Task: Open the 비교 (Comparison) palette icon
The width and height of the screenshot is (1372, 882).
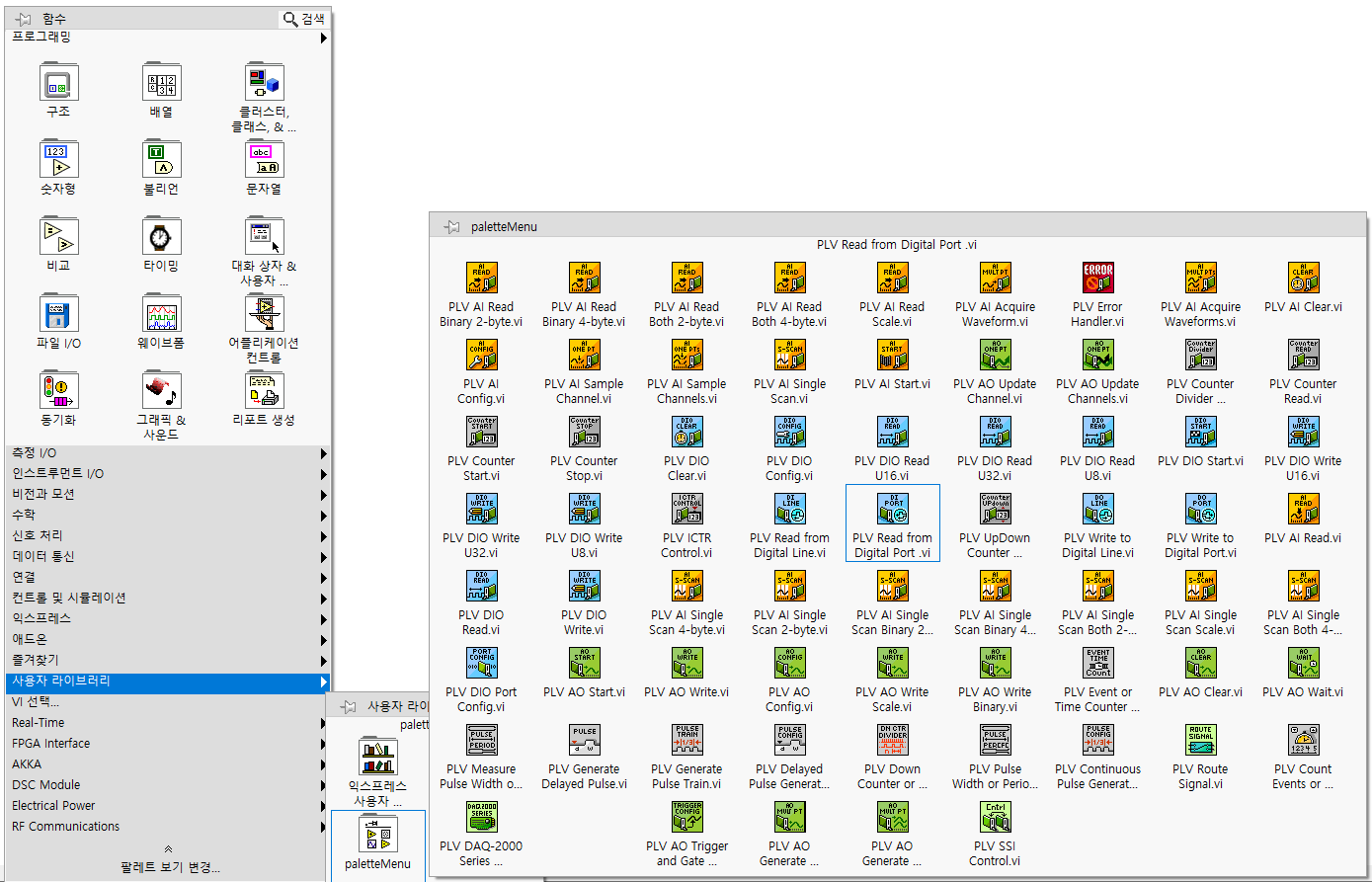Action: (58, 236)
